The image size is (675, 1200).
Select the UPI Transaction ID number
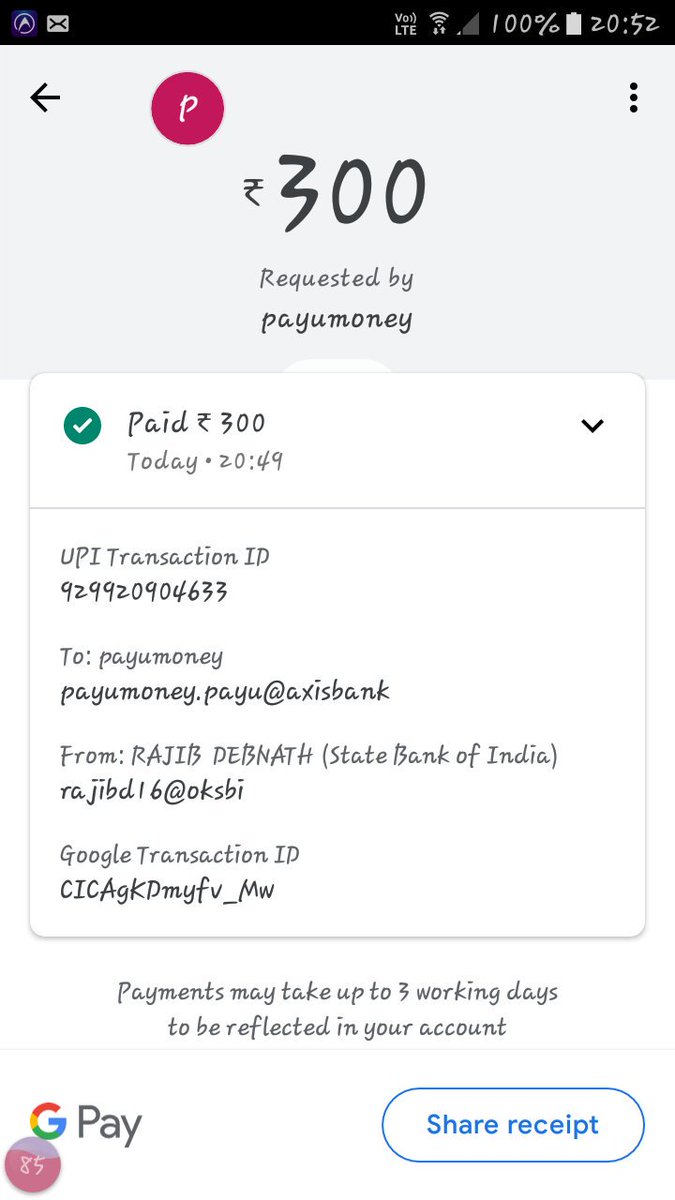tap(144, 592)
